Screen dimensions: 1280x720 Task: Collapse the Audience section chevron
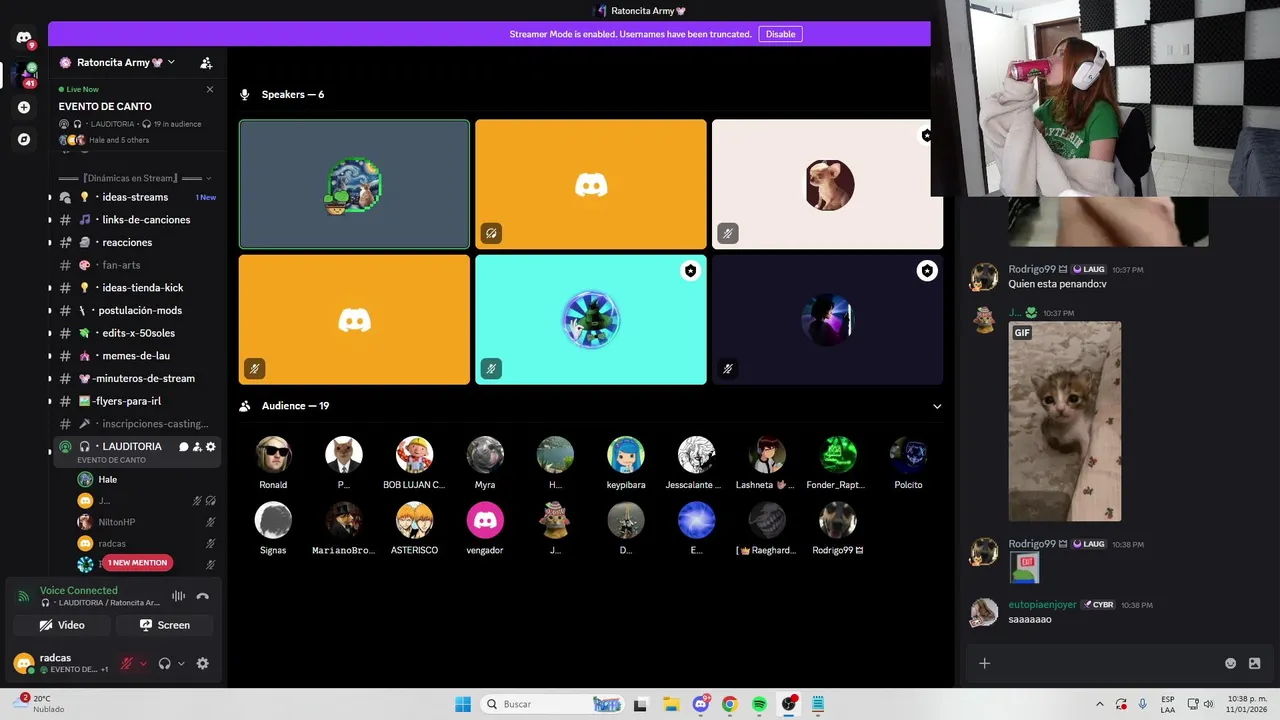[x=937, y=406]
